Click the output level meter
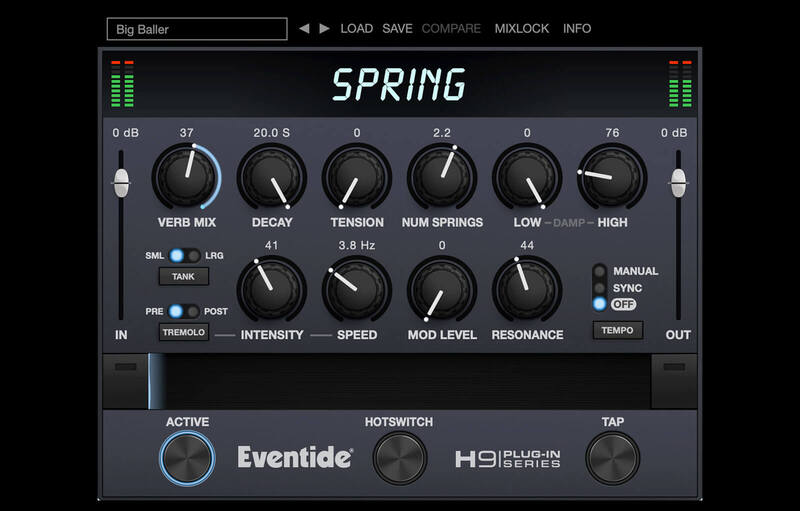The height and width of the screenshot is (511, 800). click(681, 84)
